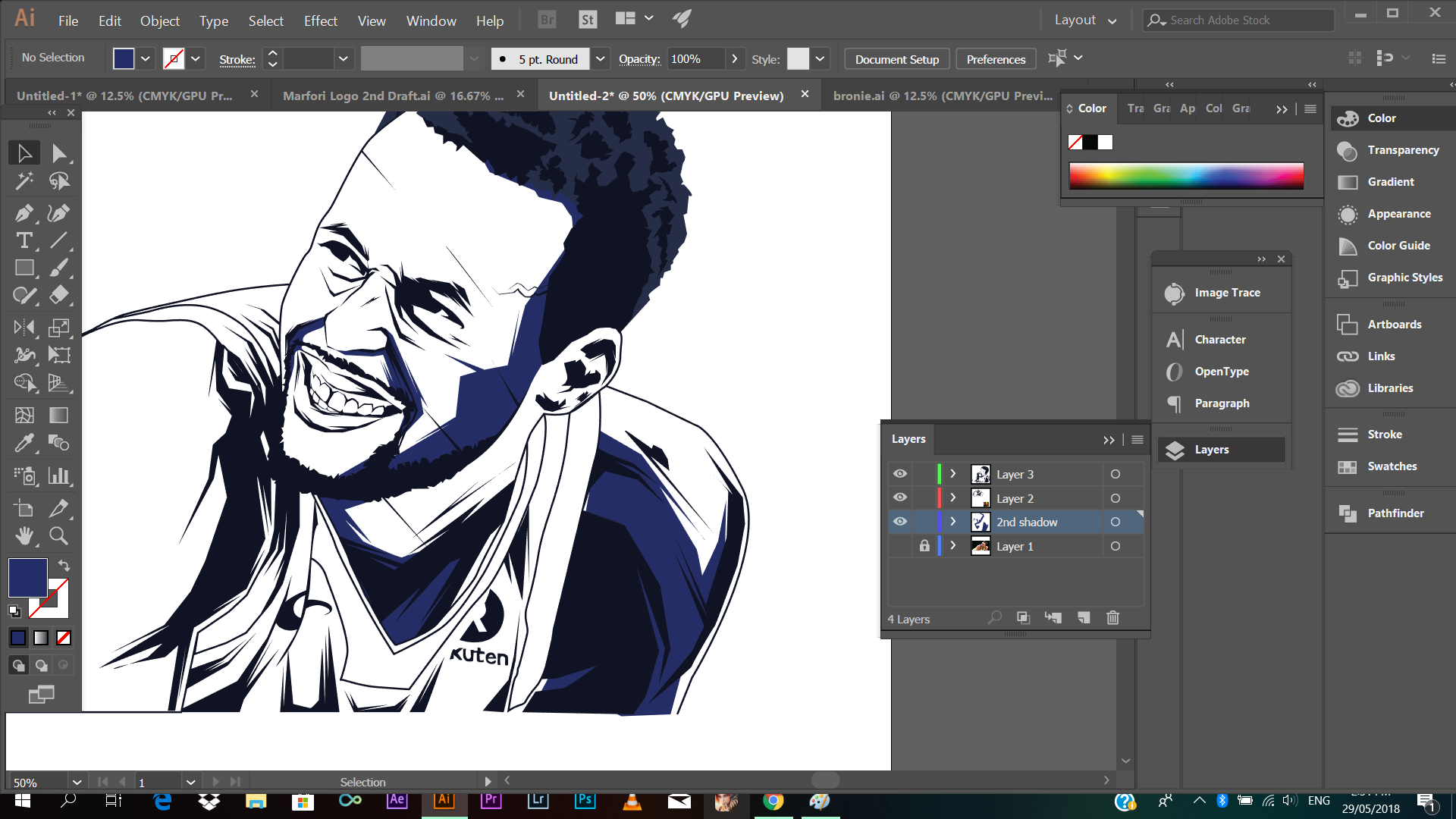Select the Gradient tool

(x=59, y=415)
